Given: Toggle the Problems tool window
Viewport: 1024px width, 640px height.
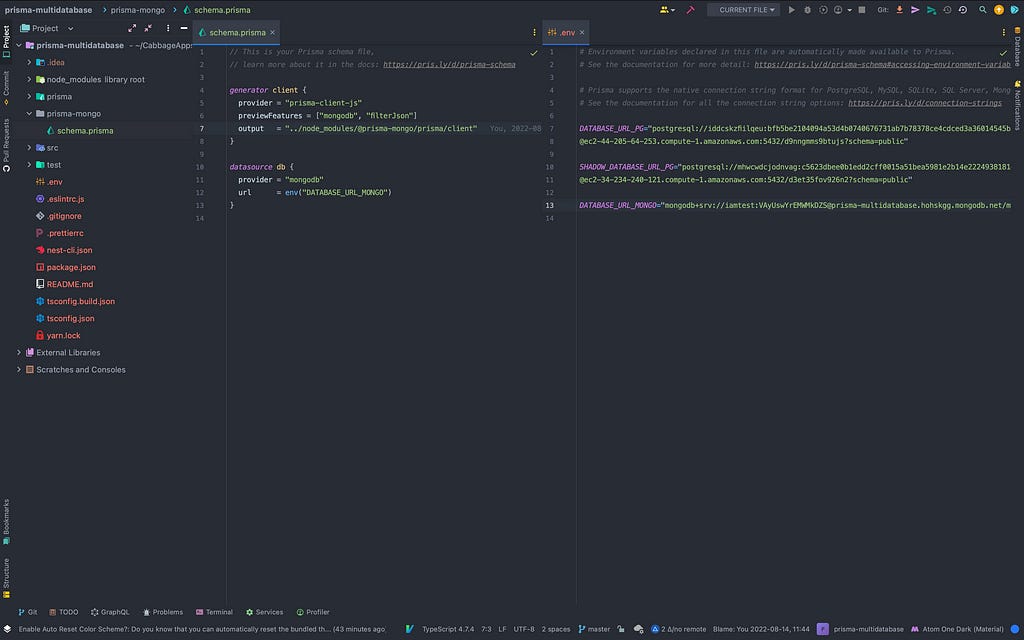Looking at the screenshot, I should pos(161,612).
